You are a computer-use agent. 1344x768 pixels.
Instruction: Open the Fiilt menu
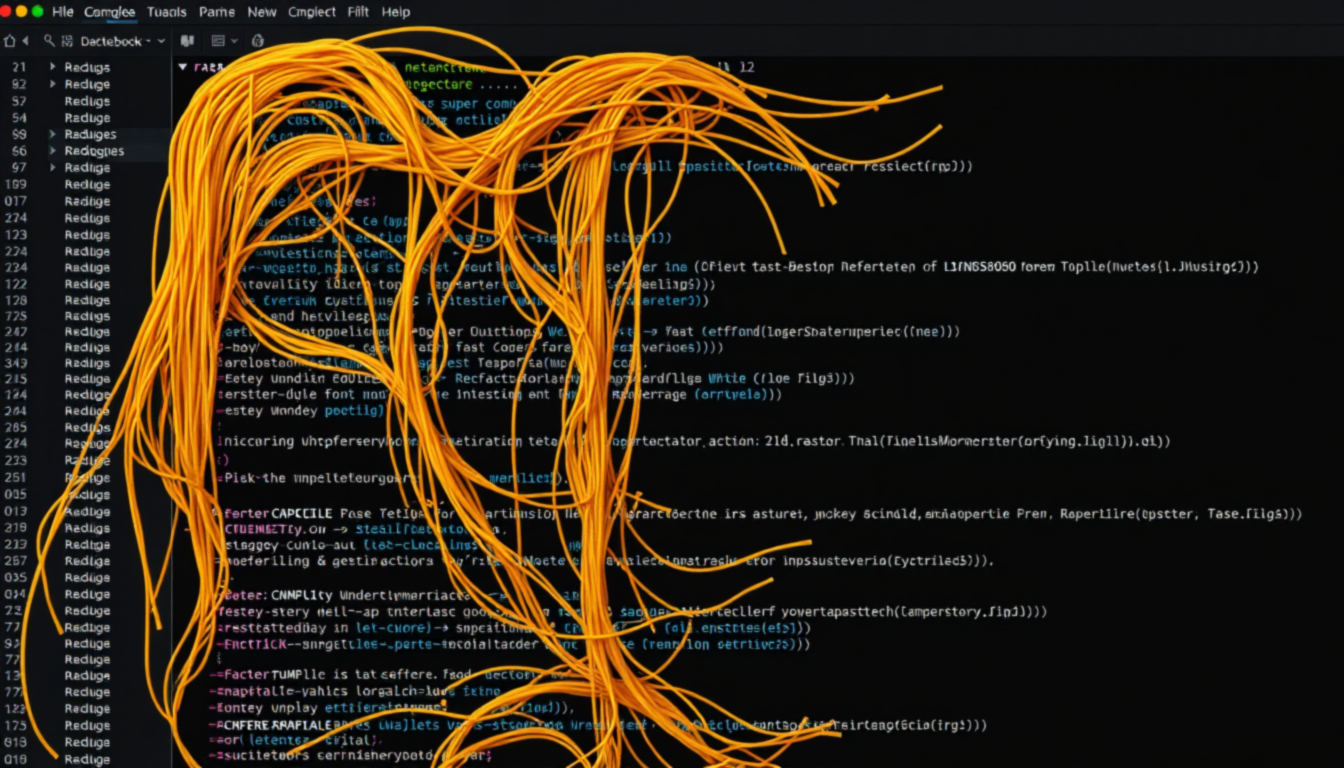point(358,12)
